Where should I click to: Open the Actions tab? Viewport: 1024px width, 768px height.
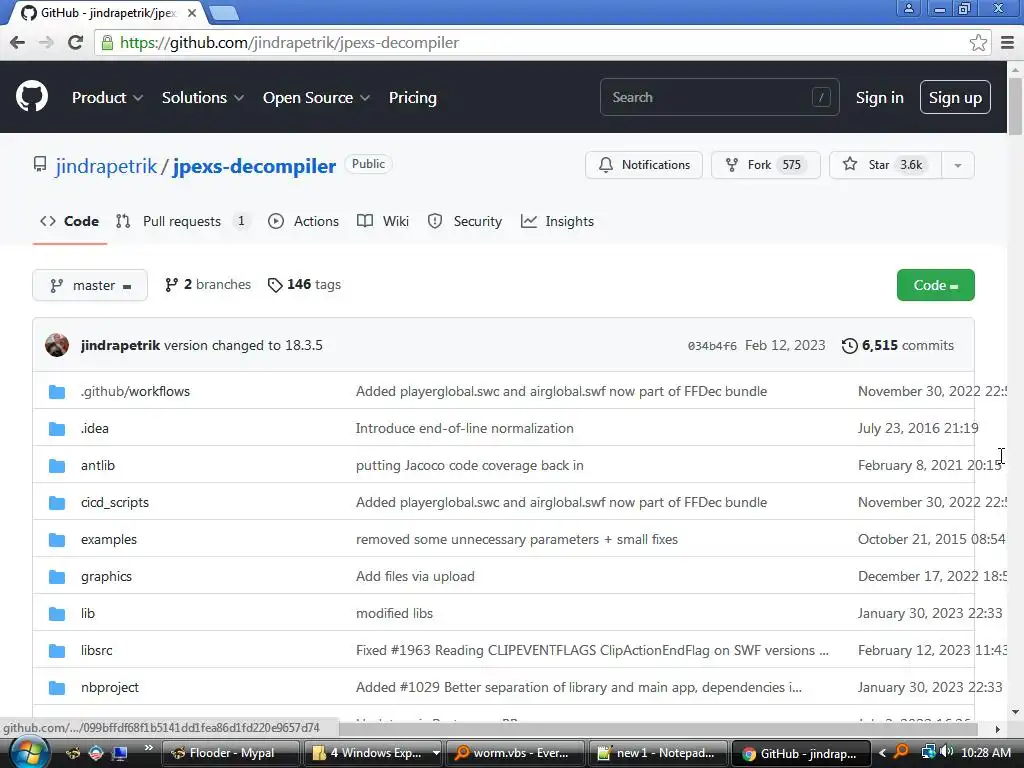click(304, 221)
